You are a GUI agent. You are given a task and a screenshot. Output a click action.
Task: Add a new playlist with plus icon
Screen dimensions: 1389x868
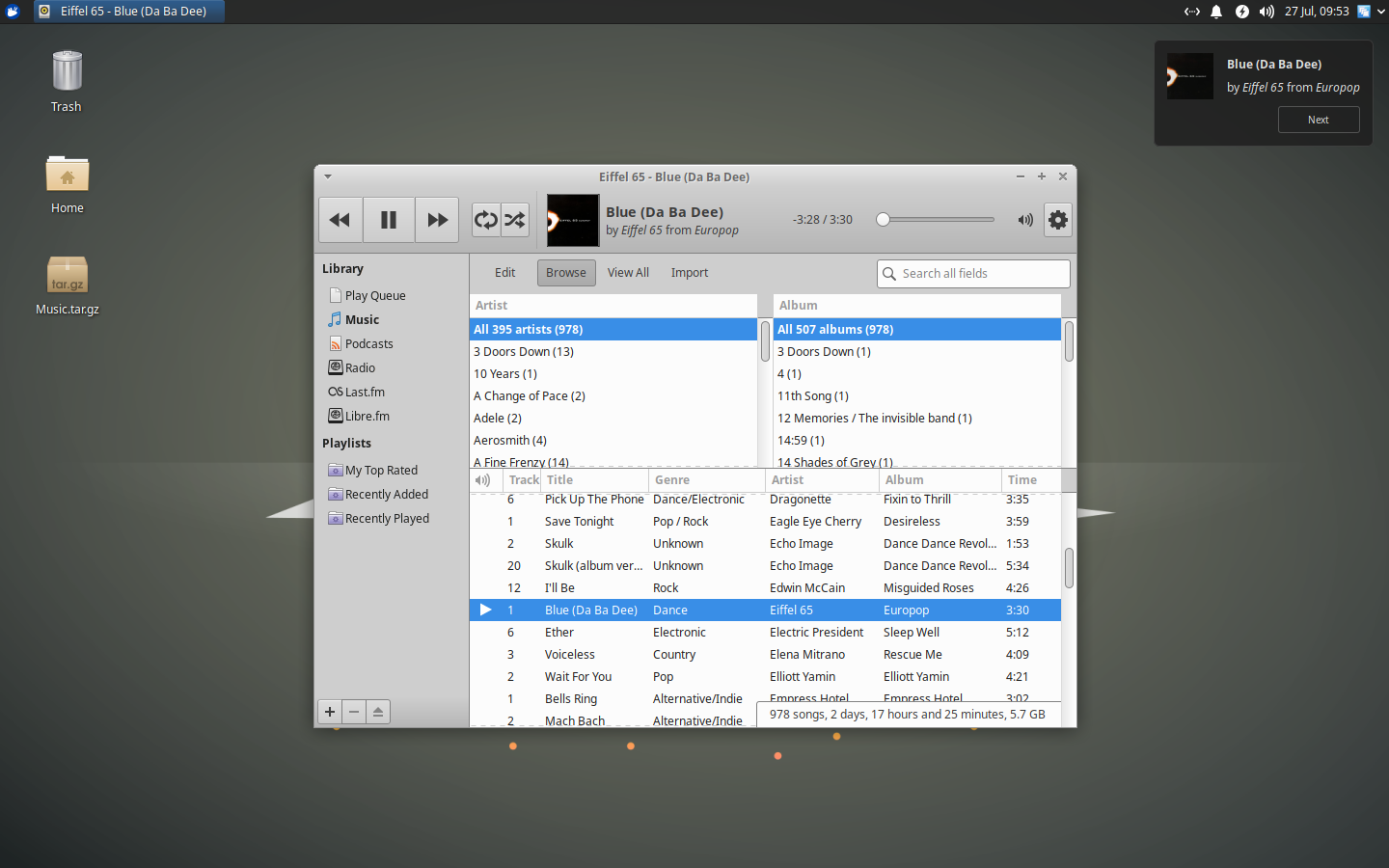(x=329, y=711)
